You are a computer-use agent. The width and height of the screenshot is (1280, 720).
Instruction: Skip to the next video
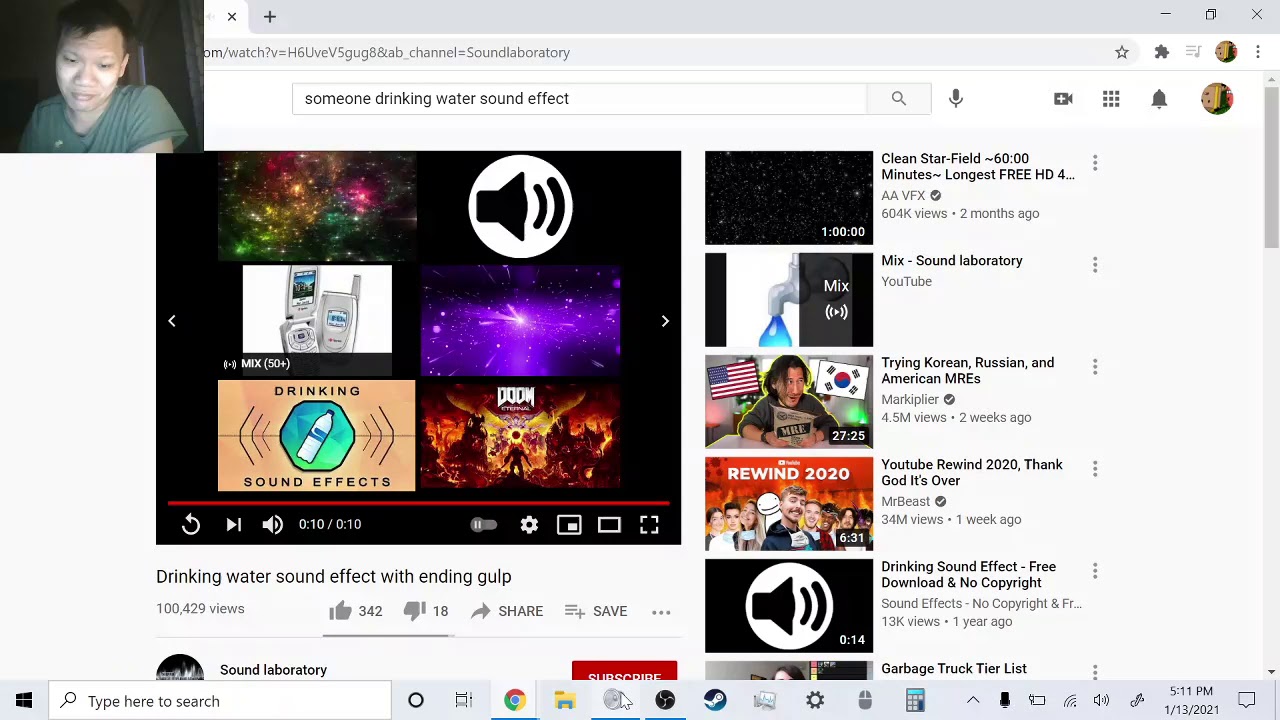click(233, 524)
